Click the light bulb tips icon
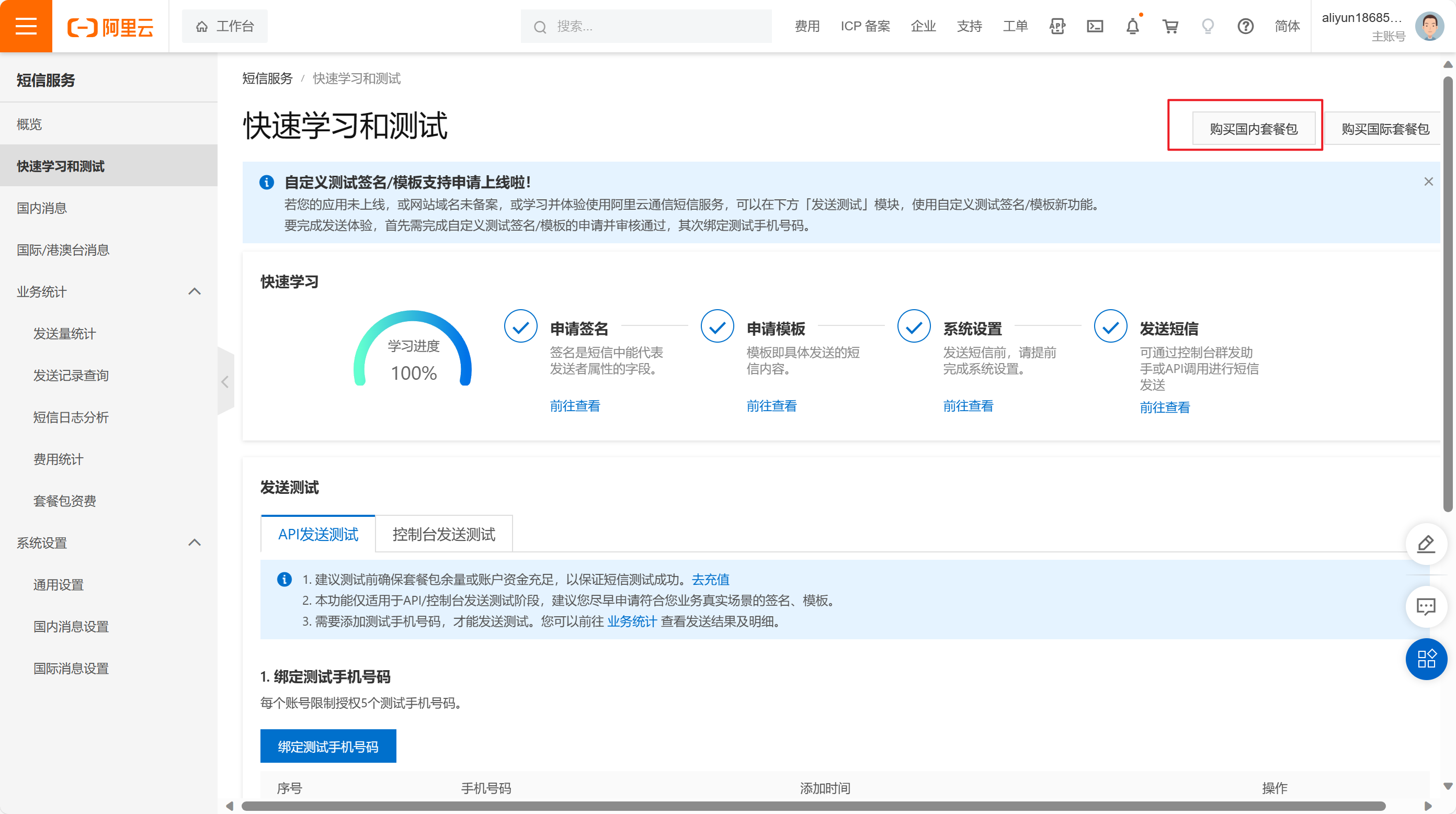 (1208, 26)
